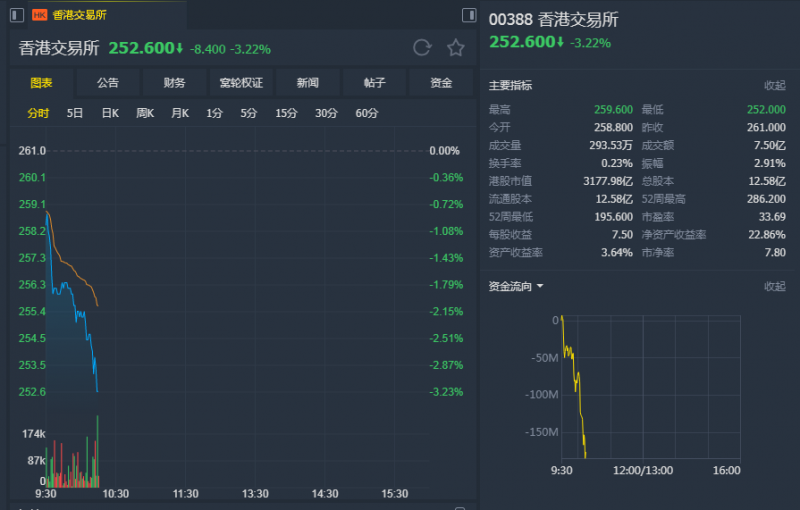This screenshot has height=510, width=800.
Task: Click the 香港交易所 window tab title
Action: coord(80,15)
